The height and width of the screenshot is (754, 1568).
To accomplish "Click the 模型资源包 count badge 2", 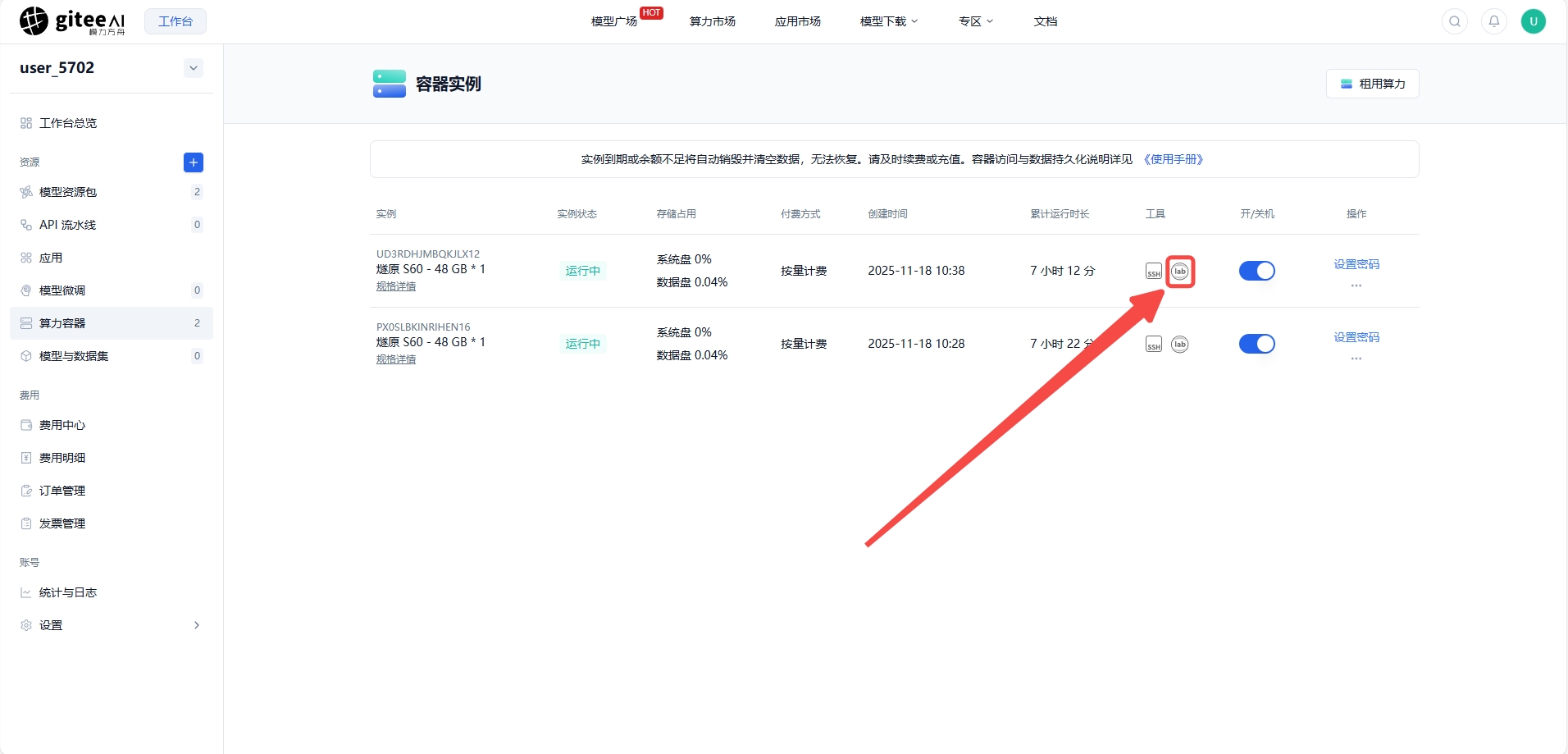I will pyautogui.click(x=197, y=192).
